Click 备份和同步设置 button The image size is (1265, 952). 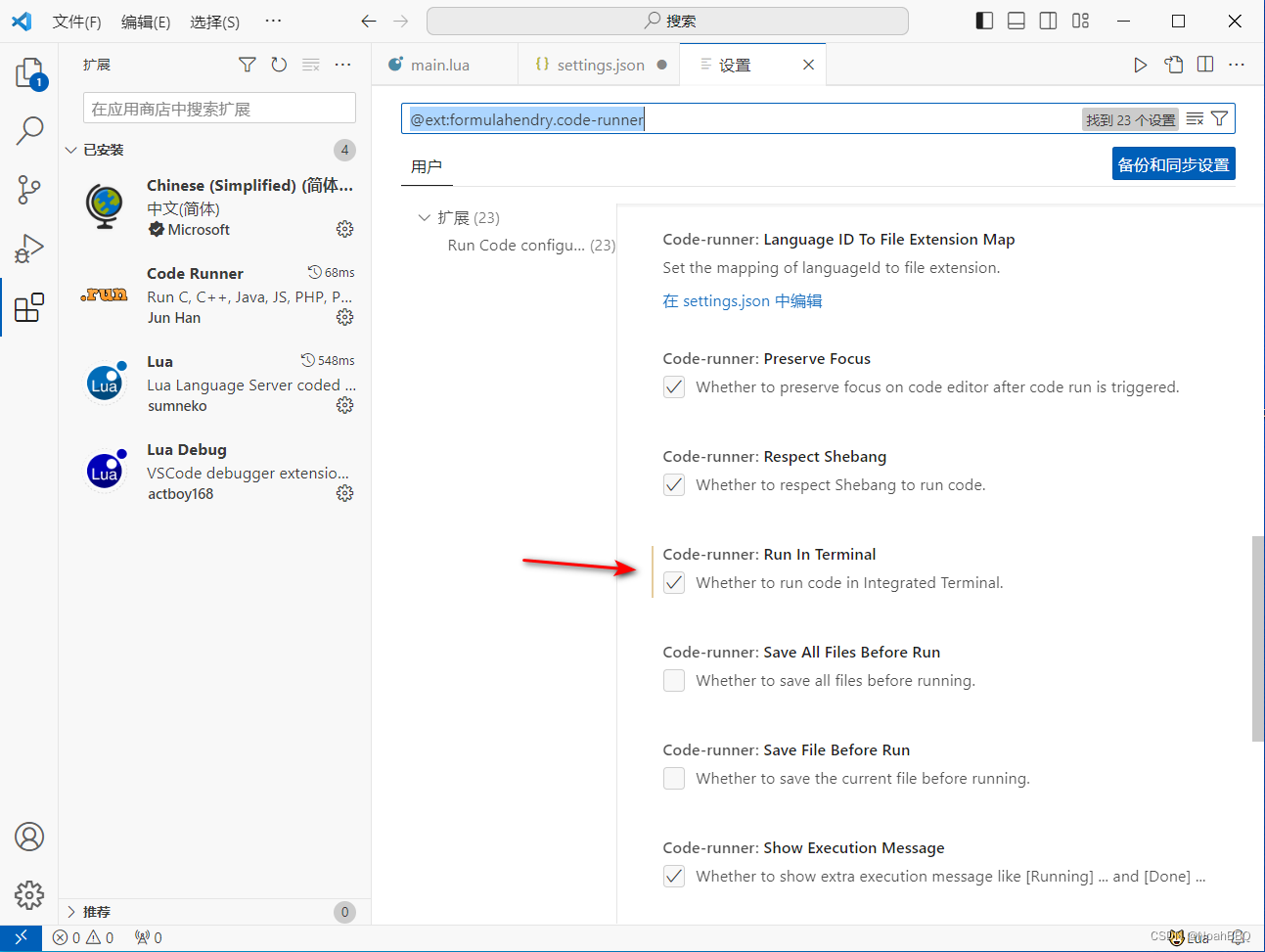(1174, 164)
